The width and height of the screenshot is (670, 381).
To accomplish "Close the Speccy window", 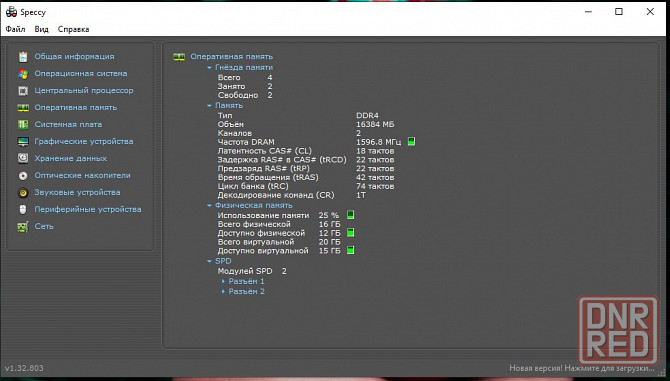I will pyautogui.click(x=650, y=12).
